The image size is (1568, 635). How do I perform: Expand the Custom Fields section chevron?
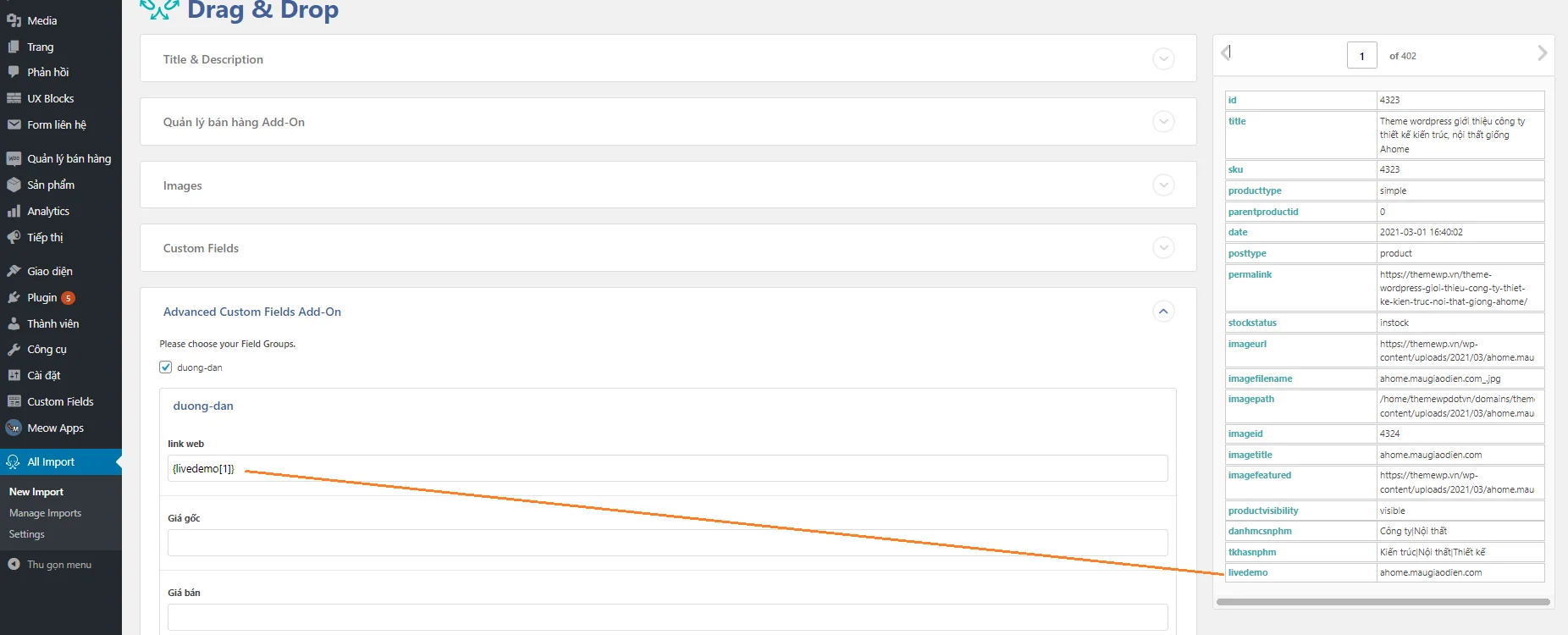(x=1163, y=248)
